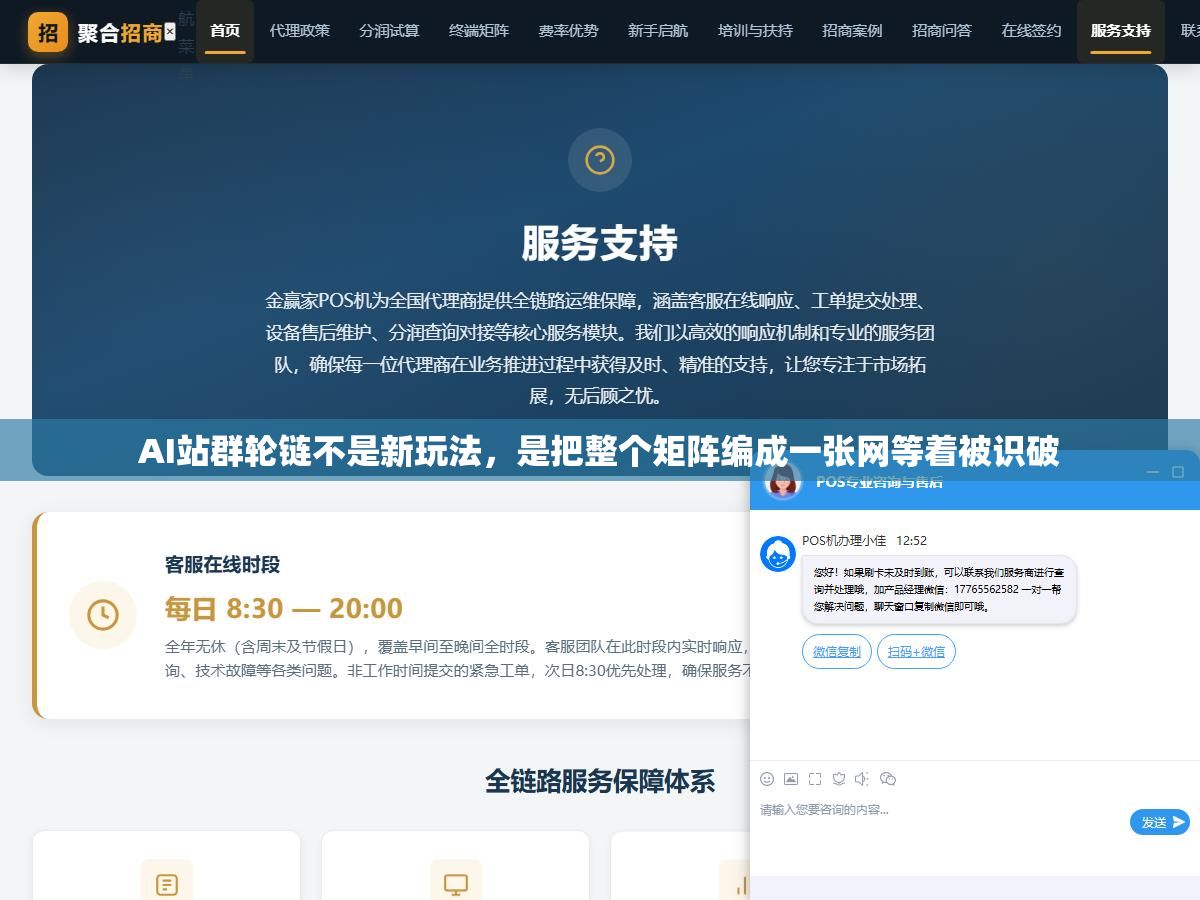
Task: Click the WeChat icon in chat toolbar
Action: click(x=887, y=779)
